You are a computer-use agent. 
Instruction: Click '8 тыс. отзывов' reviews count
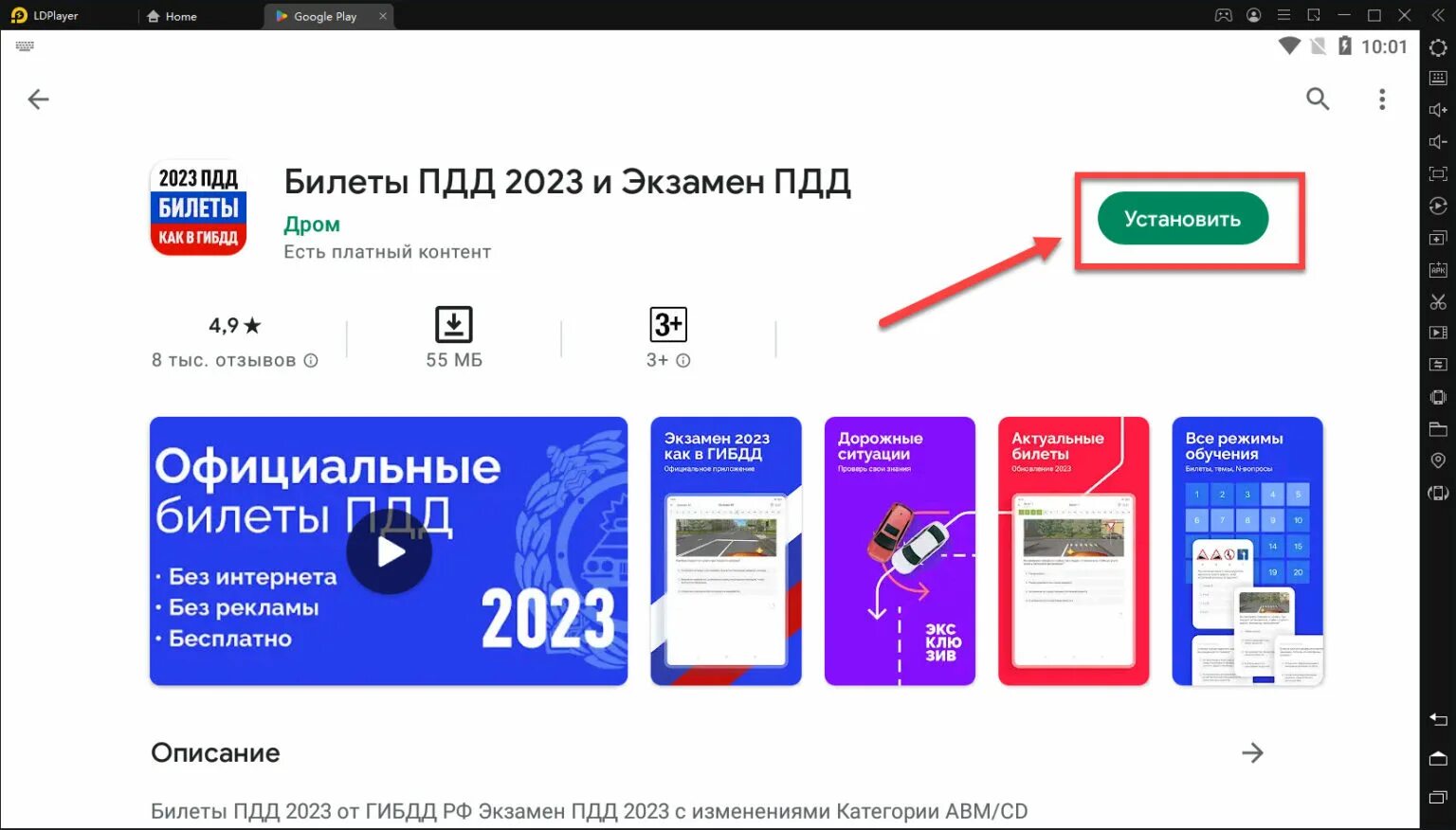coord(224,360)
